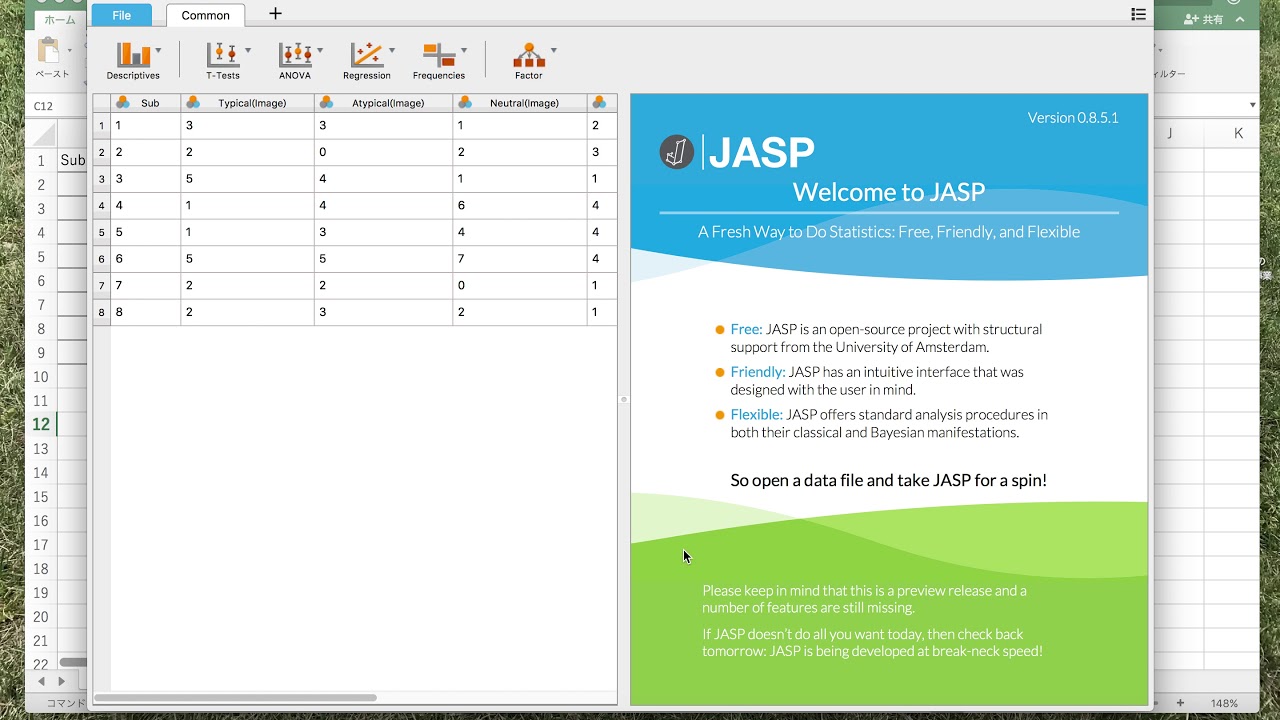1280x720 pixels.
Task: Click the paste clipboard icon in Excel window
Action: 48,50
